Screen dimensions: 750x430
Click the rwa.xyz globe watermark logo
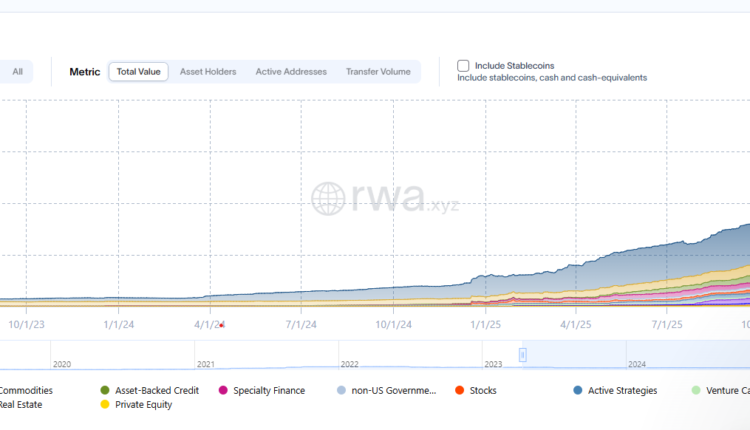[328, 198]
